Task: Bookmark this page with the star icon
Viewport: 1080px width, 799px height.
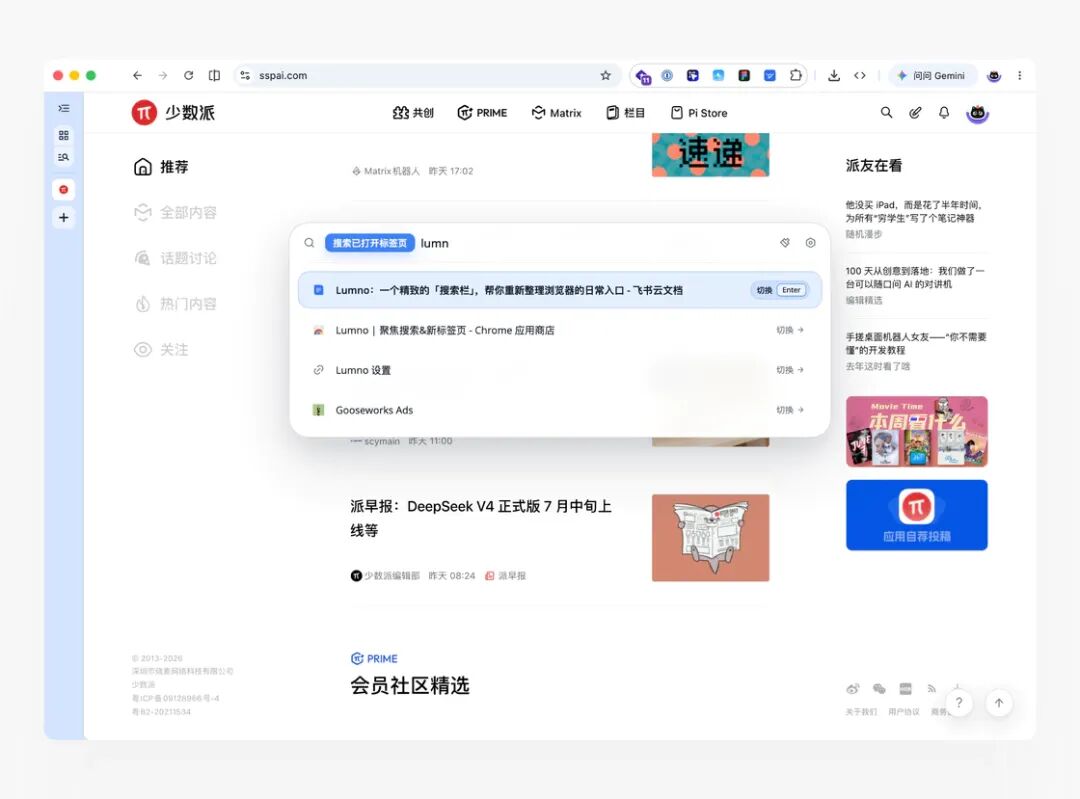Action: click(605, 76)
